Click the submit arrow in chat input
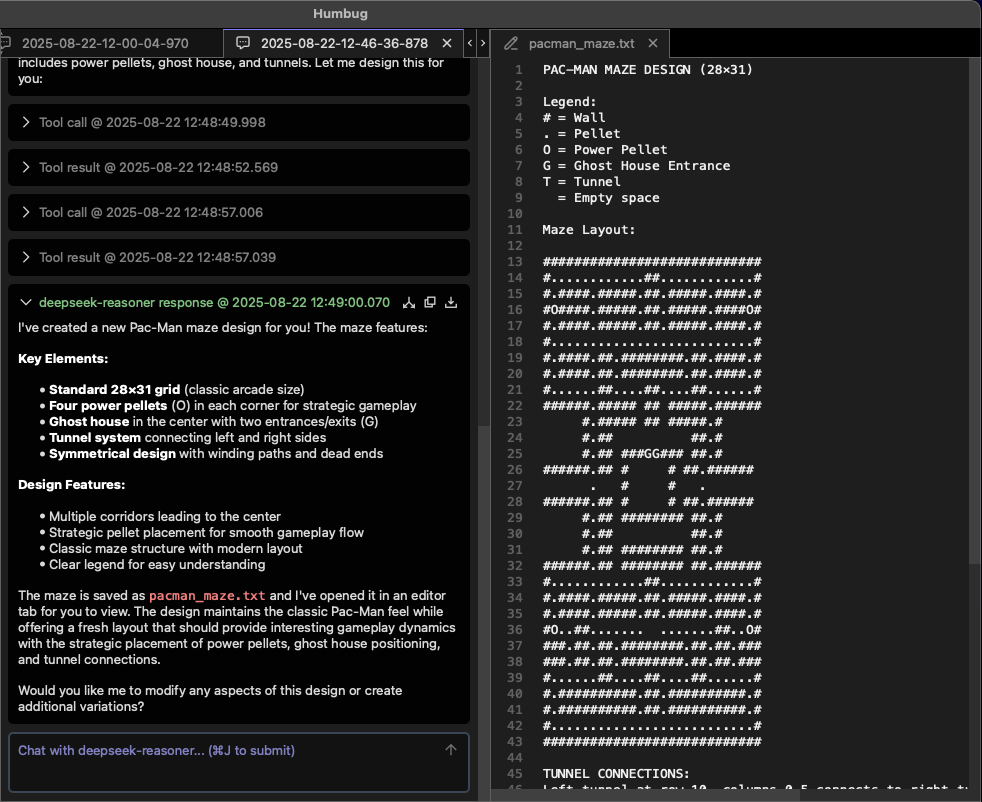 pyautogui.click(x=450, y=750)
